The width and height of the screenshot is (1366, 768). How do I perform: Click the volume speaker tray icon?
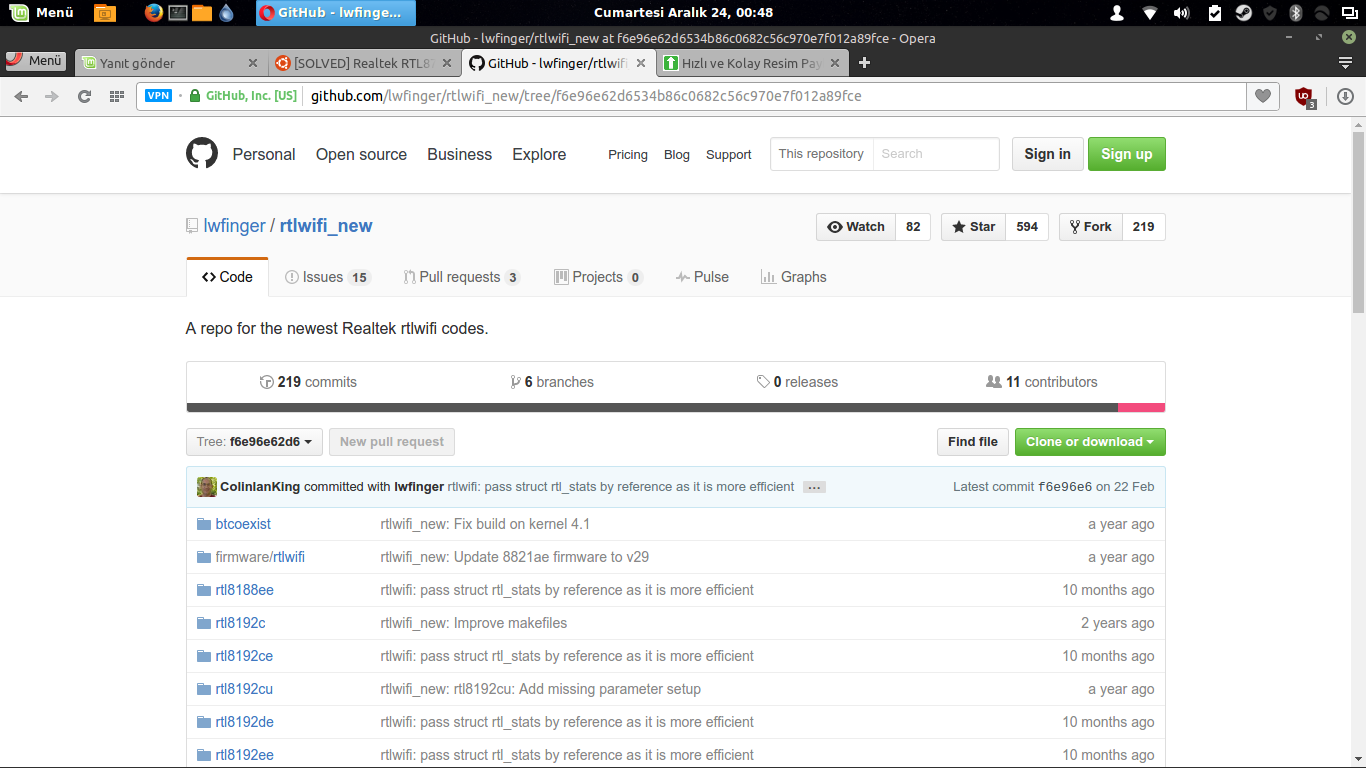pyautogui.click(x=1182, y=13)
